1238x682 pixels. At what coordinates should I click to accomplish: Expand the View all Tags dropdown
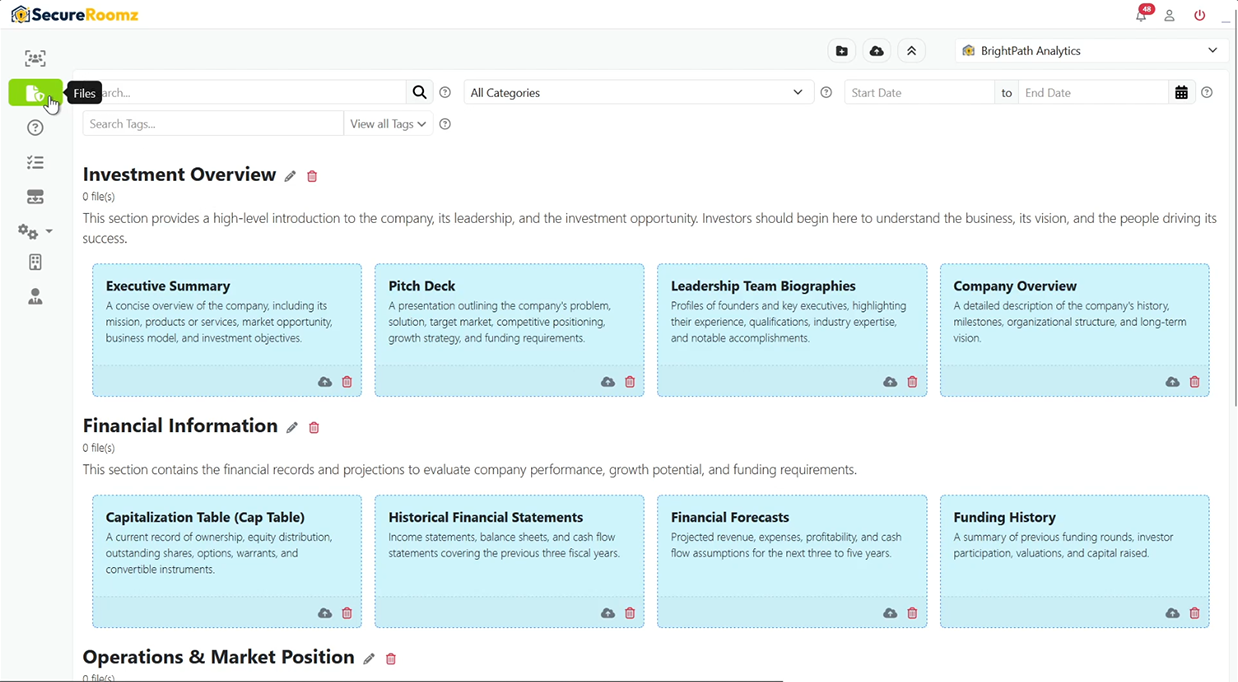pos(388,124)
